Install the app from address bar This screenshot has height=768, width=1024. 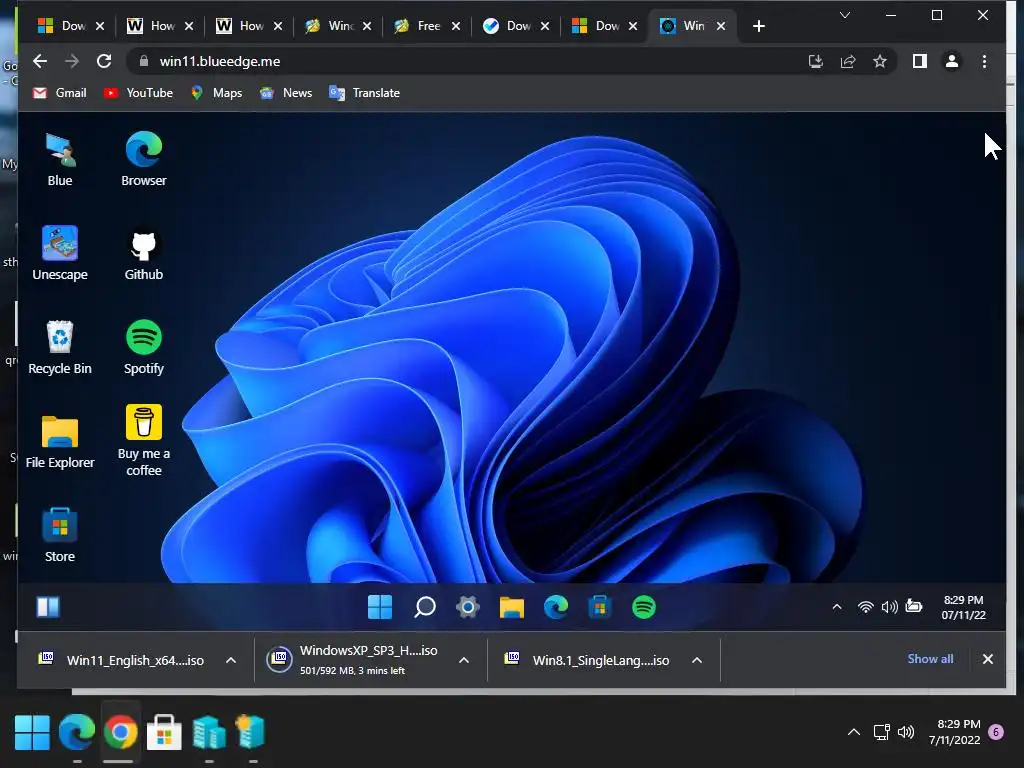pos(816,61)
